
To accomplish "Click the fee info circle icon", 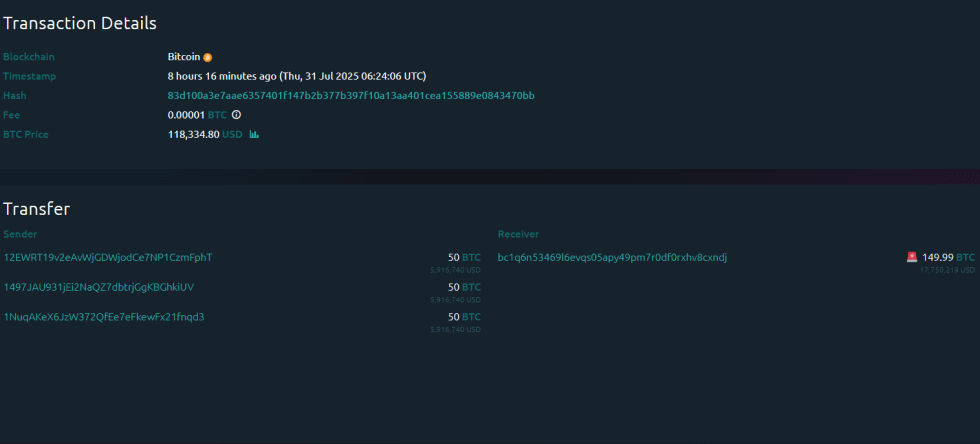I will 236,115.
